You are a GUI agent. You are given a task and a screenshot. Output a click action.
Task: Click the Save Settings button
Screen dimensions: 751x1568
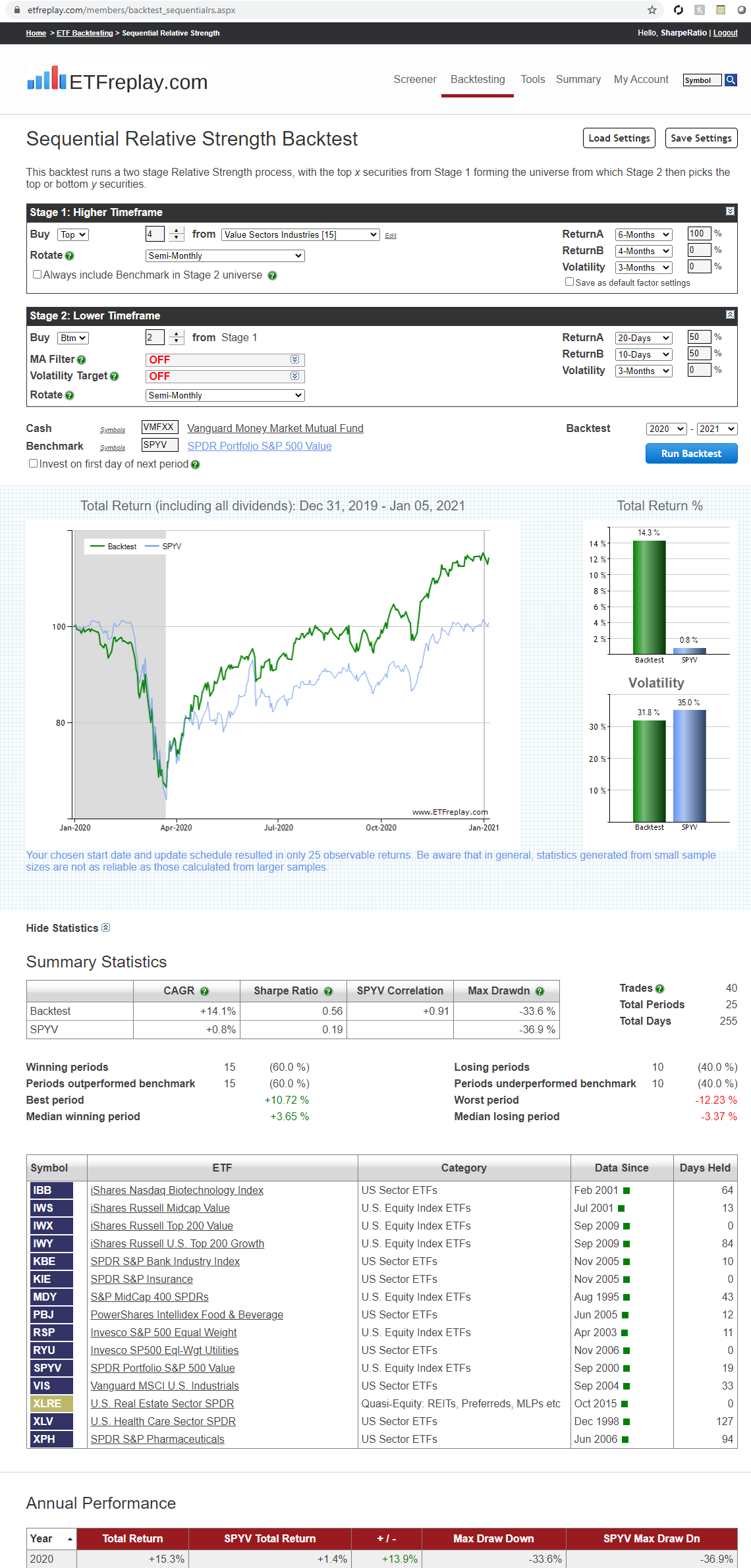[x=702, y=138]
